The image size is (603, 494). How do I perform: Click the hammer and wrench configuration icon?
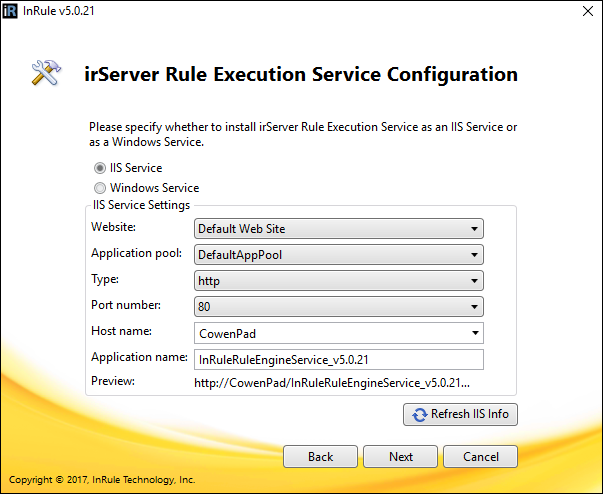[46, 72]
